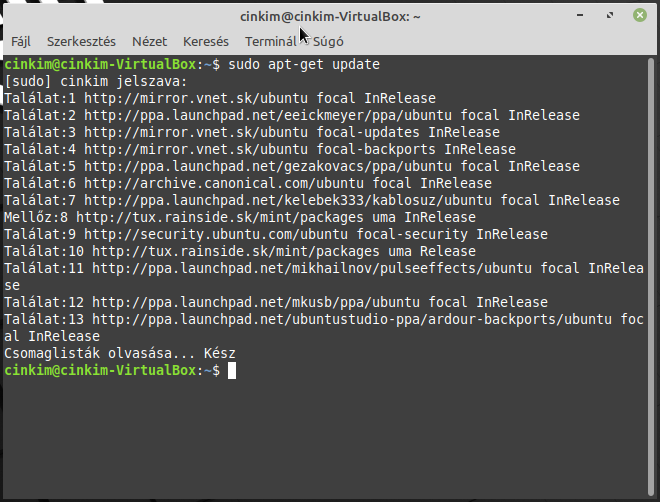Click the Találat:12 mkusb ppa line
The height and width of the screenshot is (502, 660).
click(x=276, y=302)
